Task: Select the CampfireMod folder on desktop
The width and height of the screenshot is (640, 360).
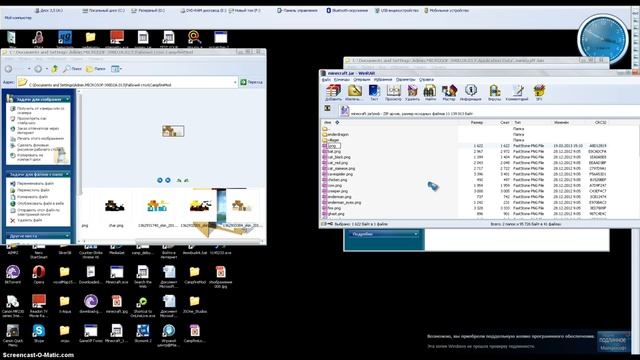Action: click(195, 275)
